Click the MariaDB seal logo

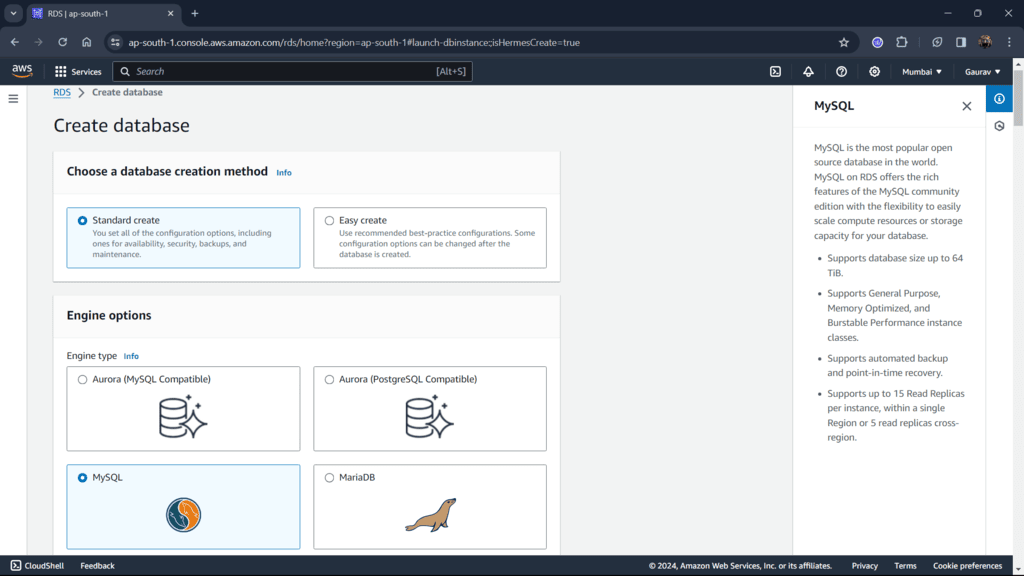pyautogui.click(x=430, y=515)
